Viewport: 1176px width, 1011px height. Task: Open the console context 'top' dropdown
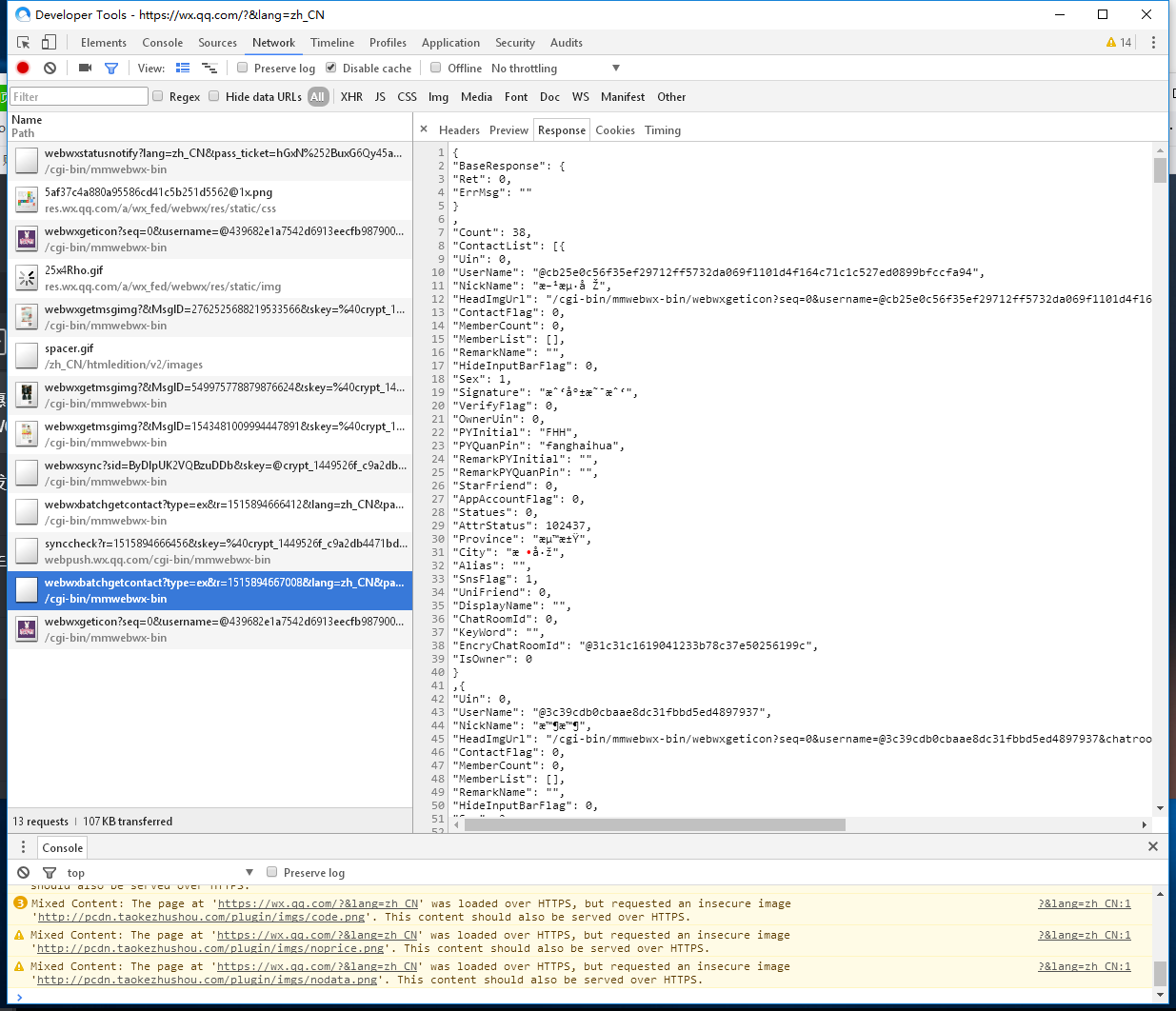pos(160,873)
